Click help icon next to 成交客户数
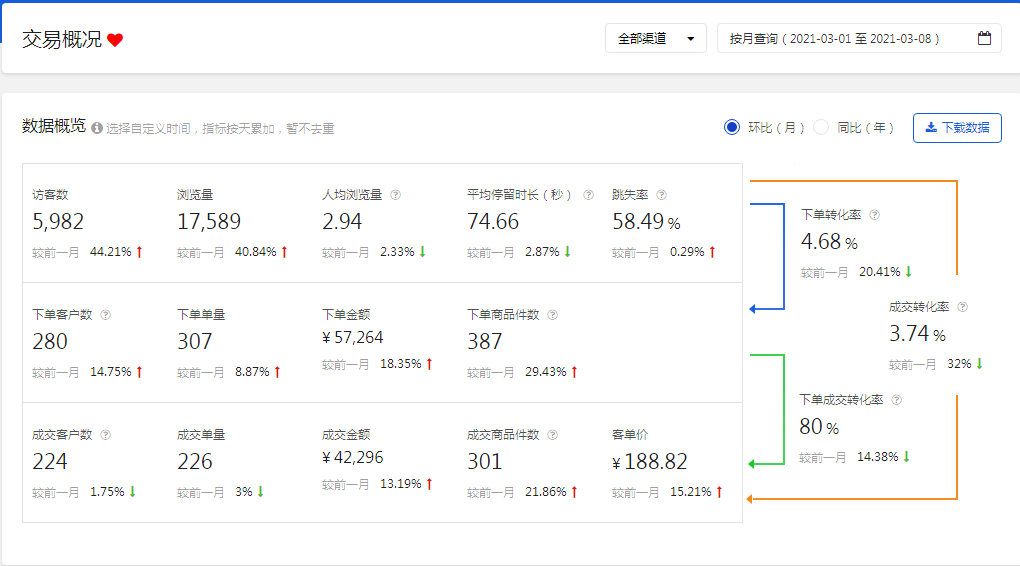Image resolution: width=1020 pixels, height=566 pixels. point(105,435)
